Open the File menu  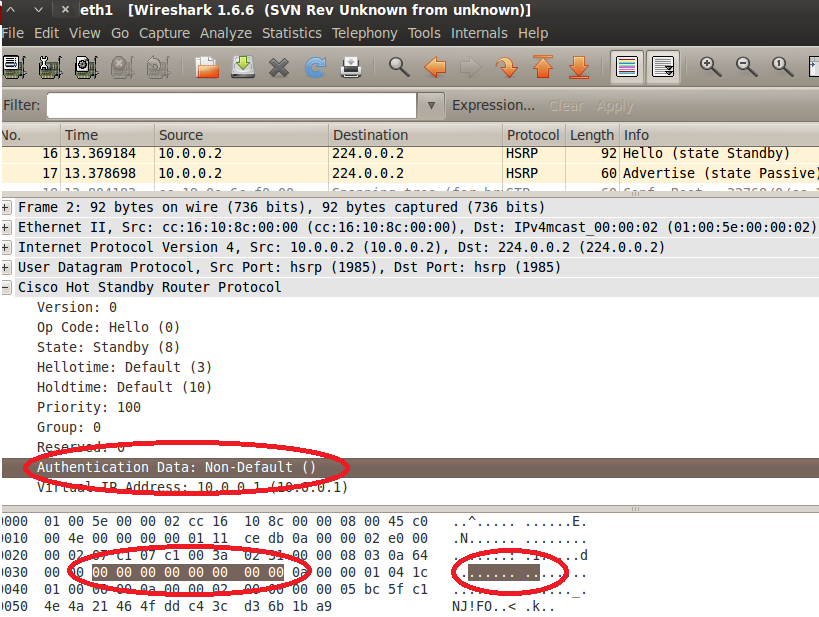[x=13, y=33]
